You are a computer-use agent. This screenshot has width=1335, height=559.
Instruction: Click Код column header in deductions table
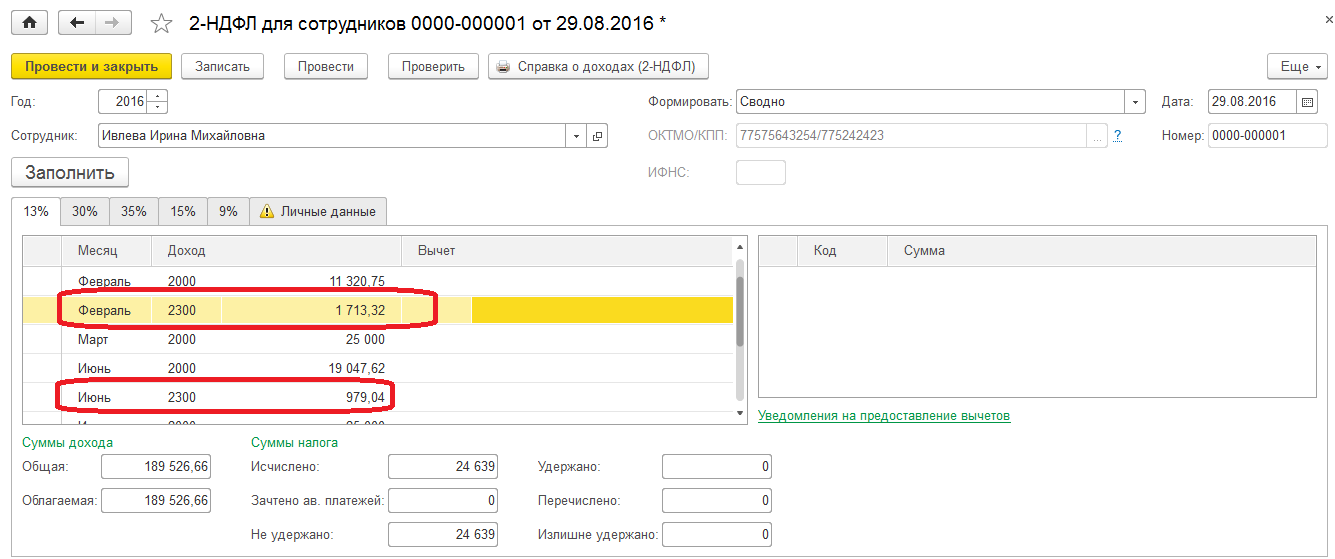tap(842, 251)
